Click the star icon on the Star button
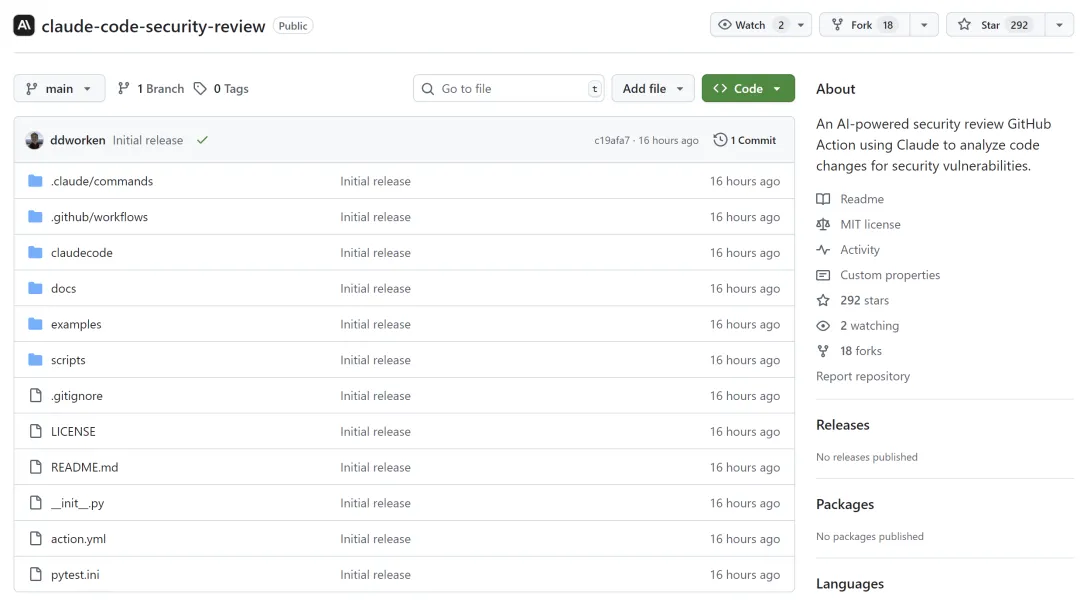This screenshot has width=1080, height=602. pyautogui.click(x=964, y=25)
